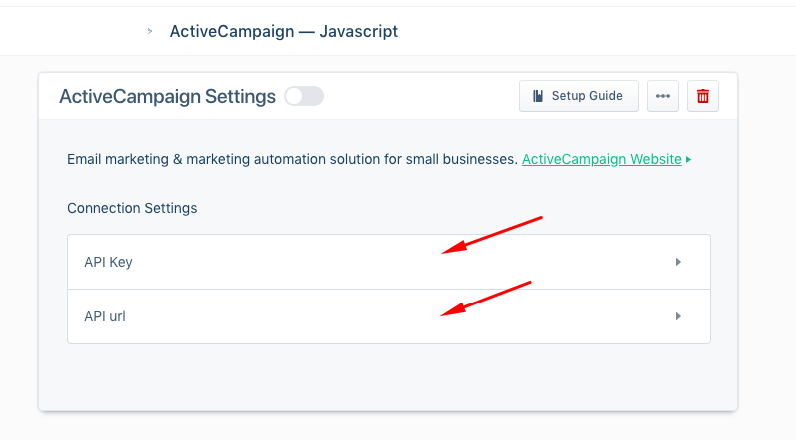The height and width of the screenshot is (440, 796).
Task: Expand the API Key row arrow
Action: pyautogui.click(x=678, y=262)
